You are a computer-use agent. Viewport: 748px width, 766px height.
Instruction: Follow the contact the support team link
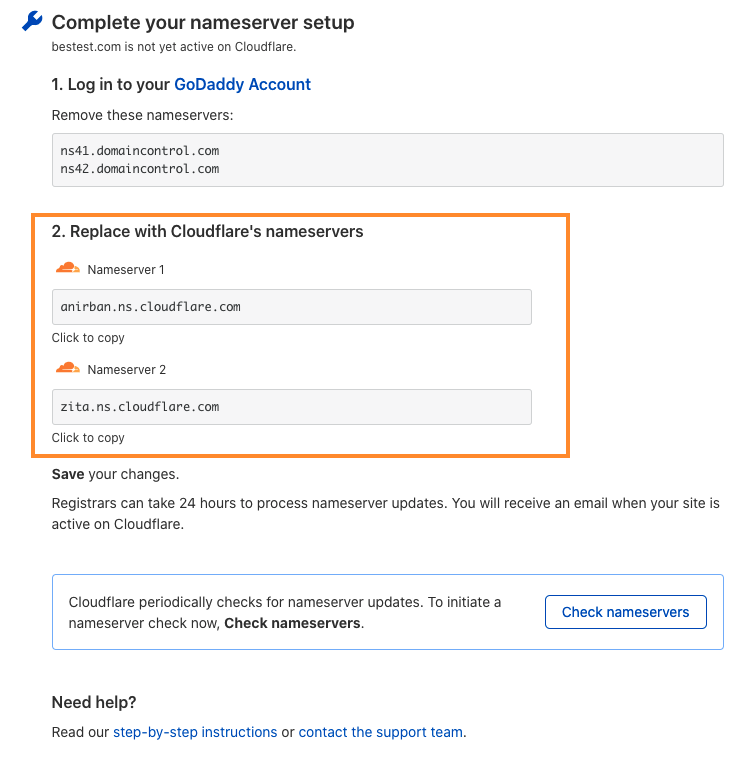(380, 732)
